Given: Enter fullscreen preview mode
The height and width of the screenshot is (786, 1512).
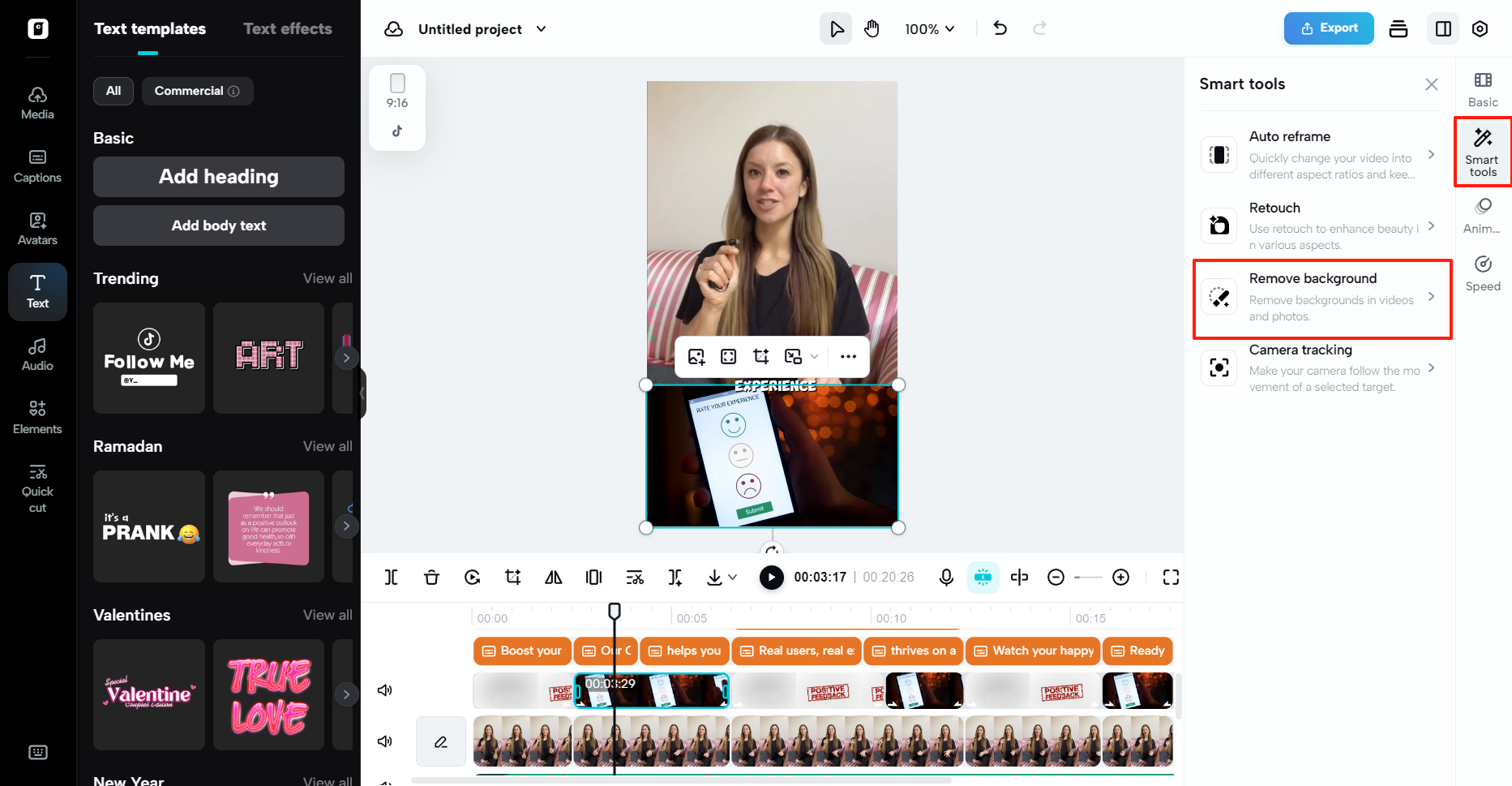Looking at the screenshot, I should click(1171, 577).
